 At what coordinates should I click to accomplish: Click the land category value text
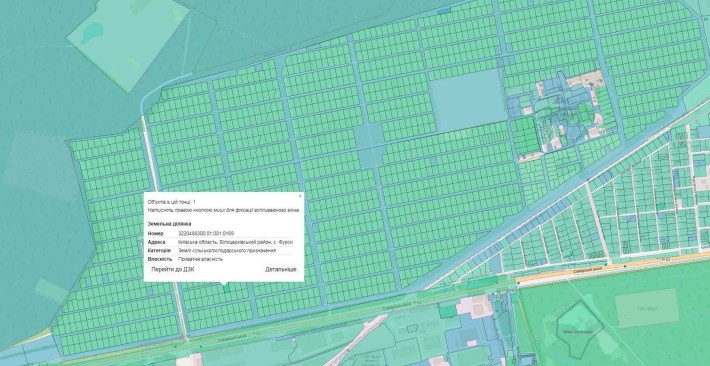(227, 250)
